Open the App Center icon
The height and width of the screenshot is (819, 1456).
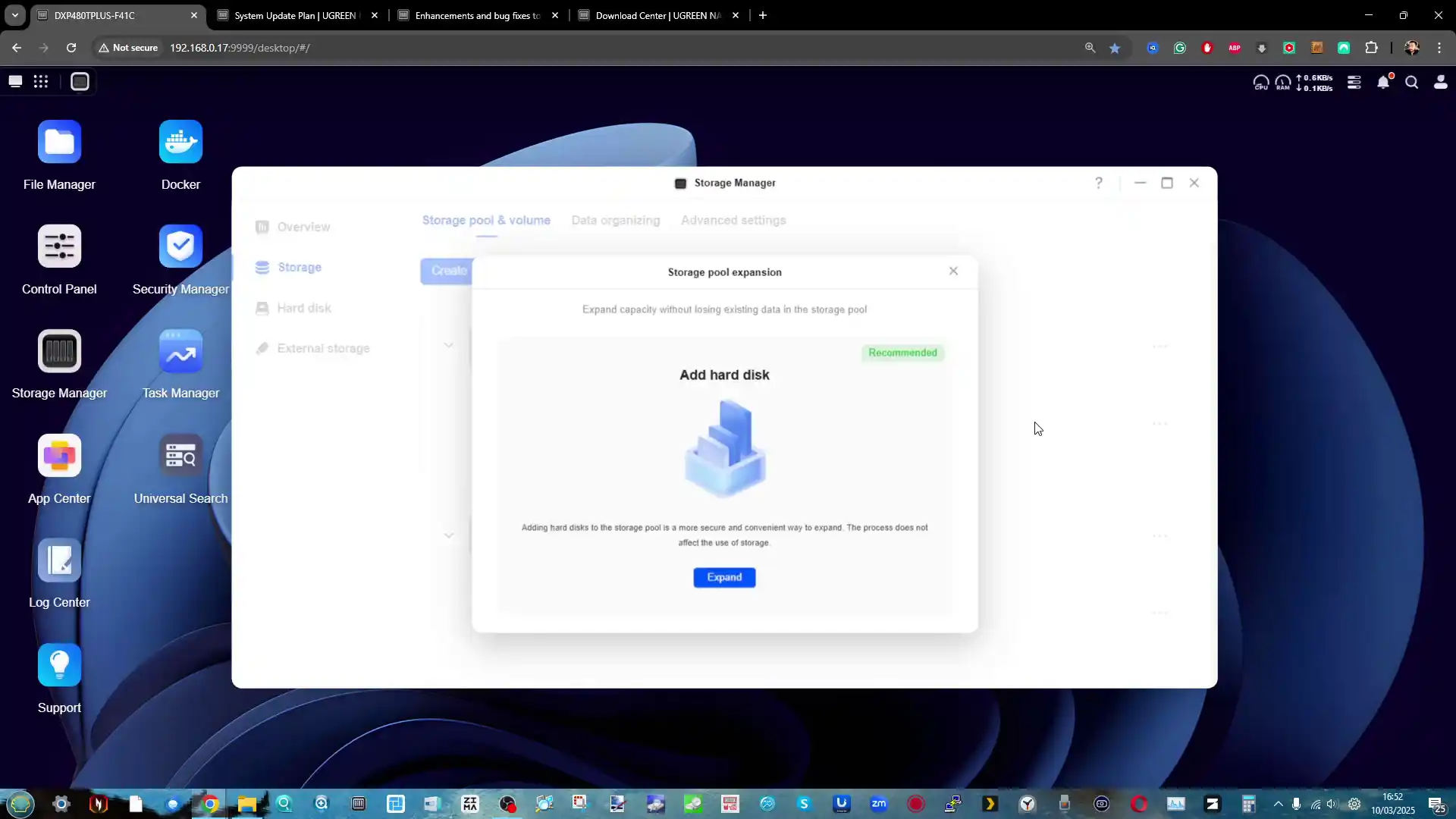point(59,456)
